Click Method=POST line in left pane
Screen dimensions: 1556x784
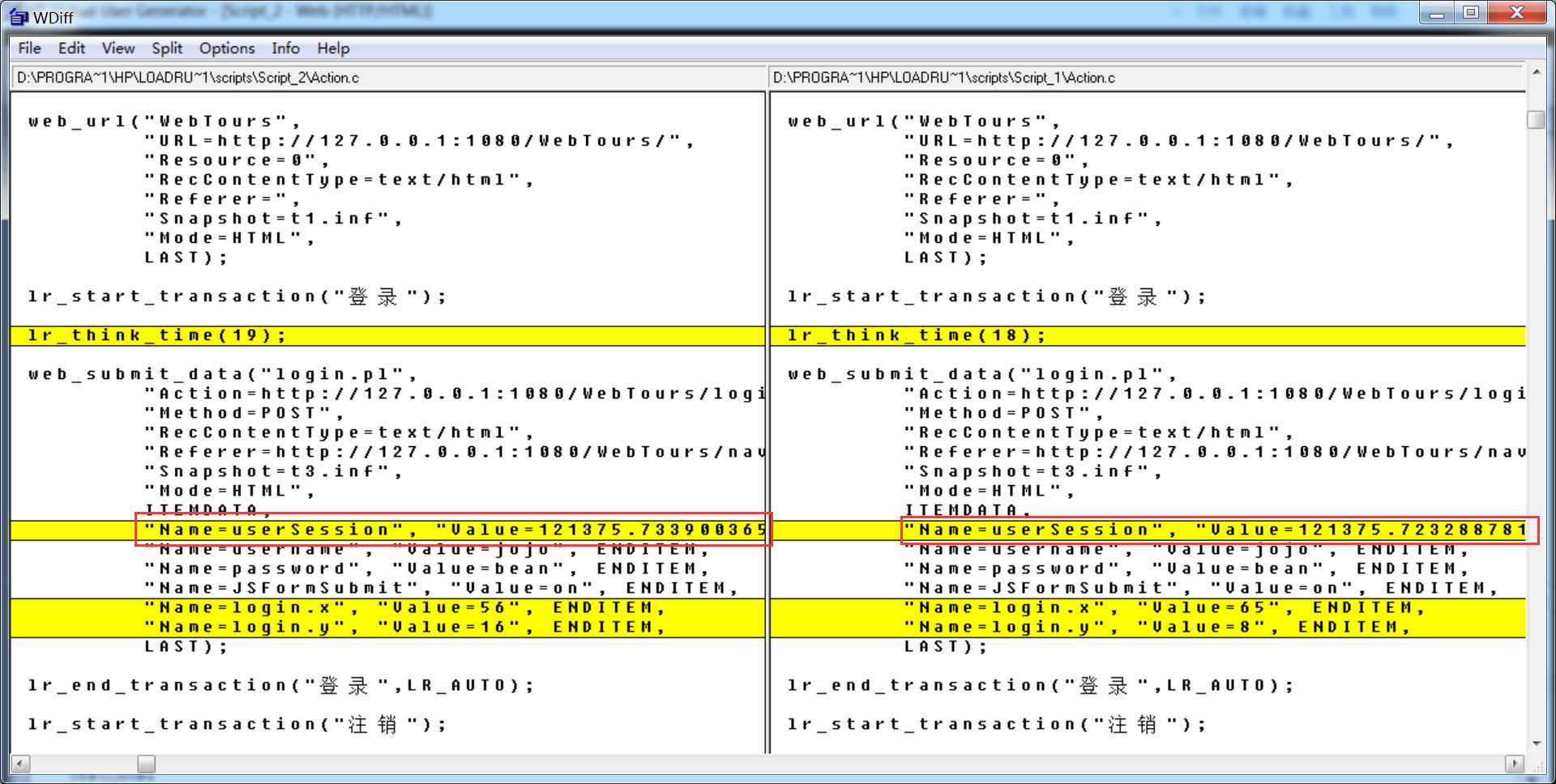point(245,413)
